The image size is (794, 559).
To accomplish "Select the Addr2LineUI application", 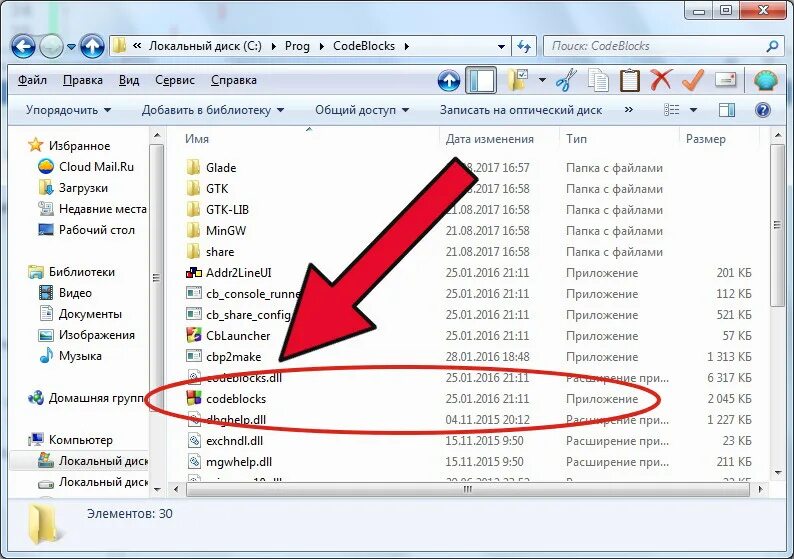I will pos(229,273).
